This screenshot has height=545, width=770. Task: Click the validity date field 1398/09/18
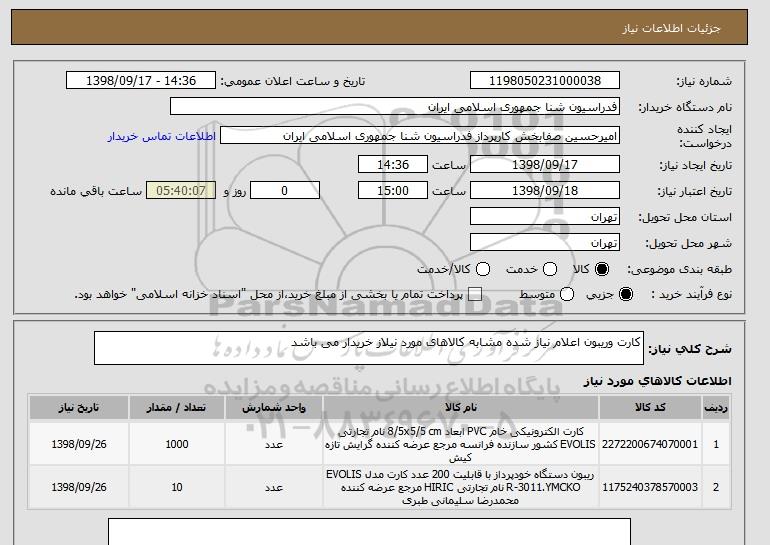pyautogui.click(x=545, y=191)
